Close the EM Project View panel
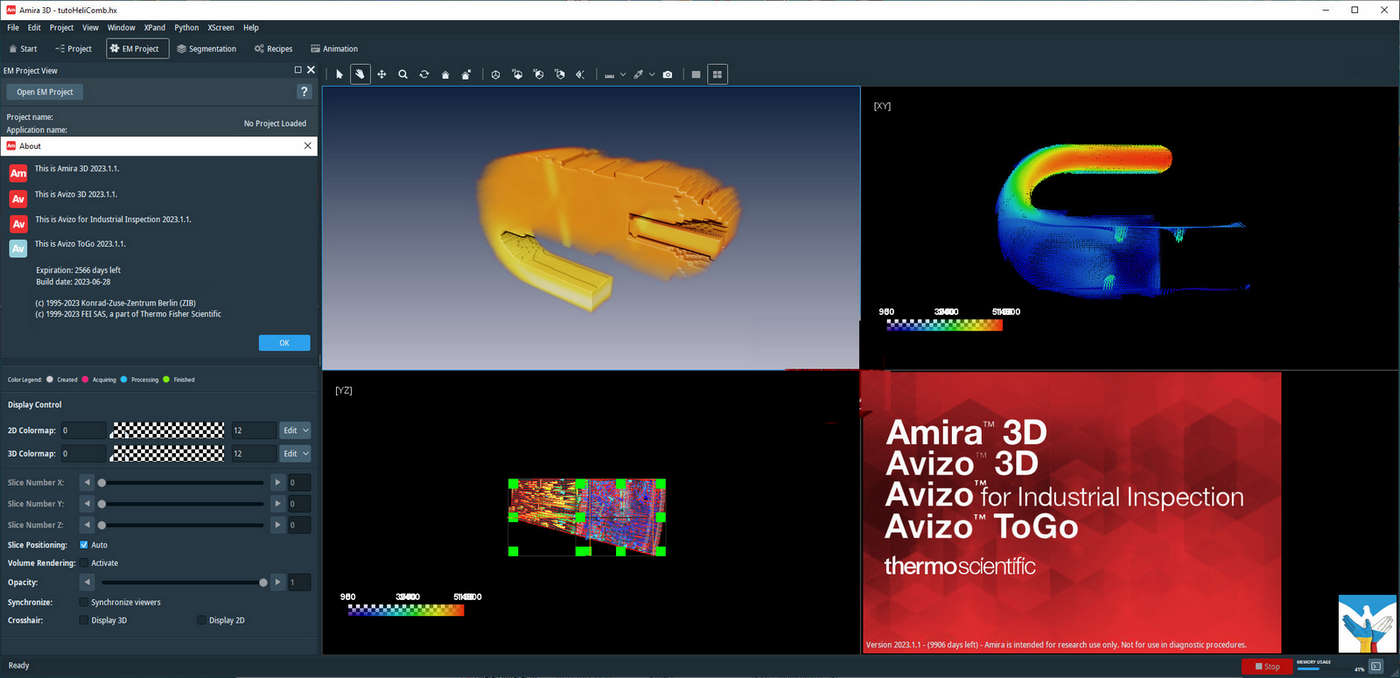The height and width of the screenshot is (678, 1400). [x=311, y=70]
